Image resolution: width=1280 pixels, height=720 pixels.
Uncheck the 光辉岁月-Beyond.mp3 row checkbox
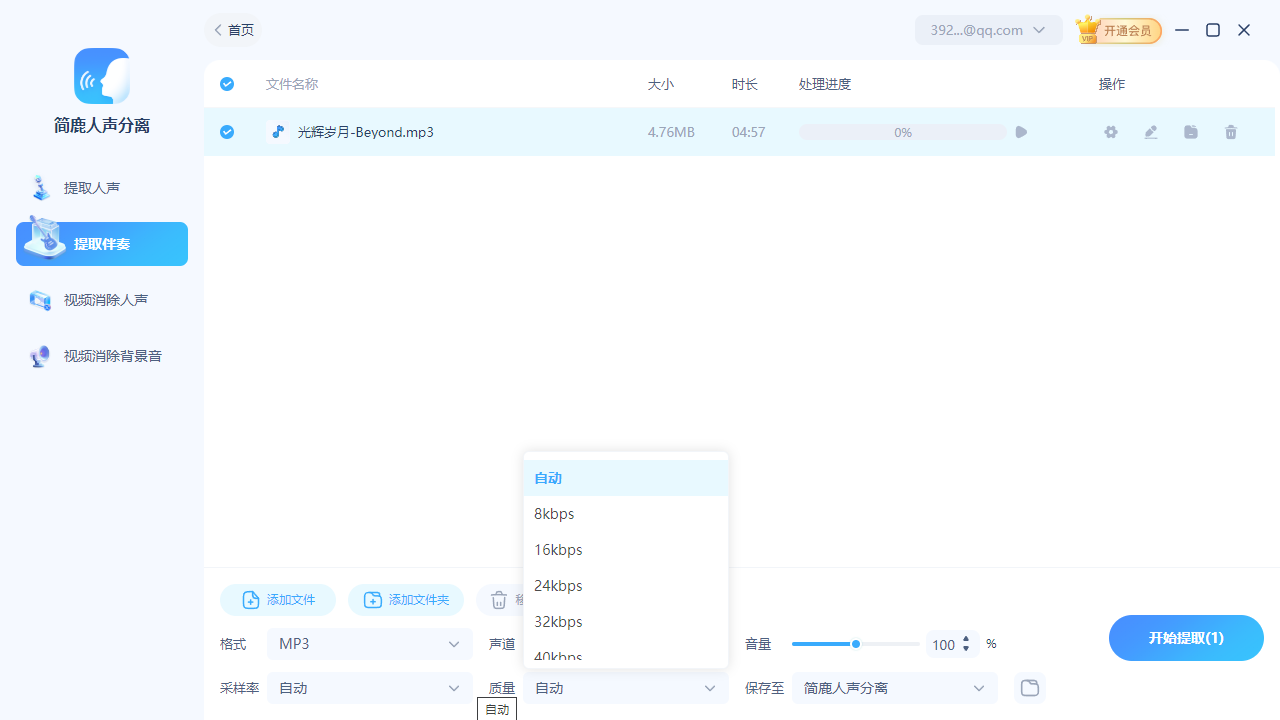[226, 131]
